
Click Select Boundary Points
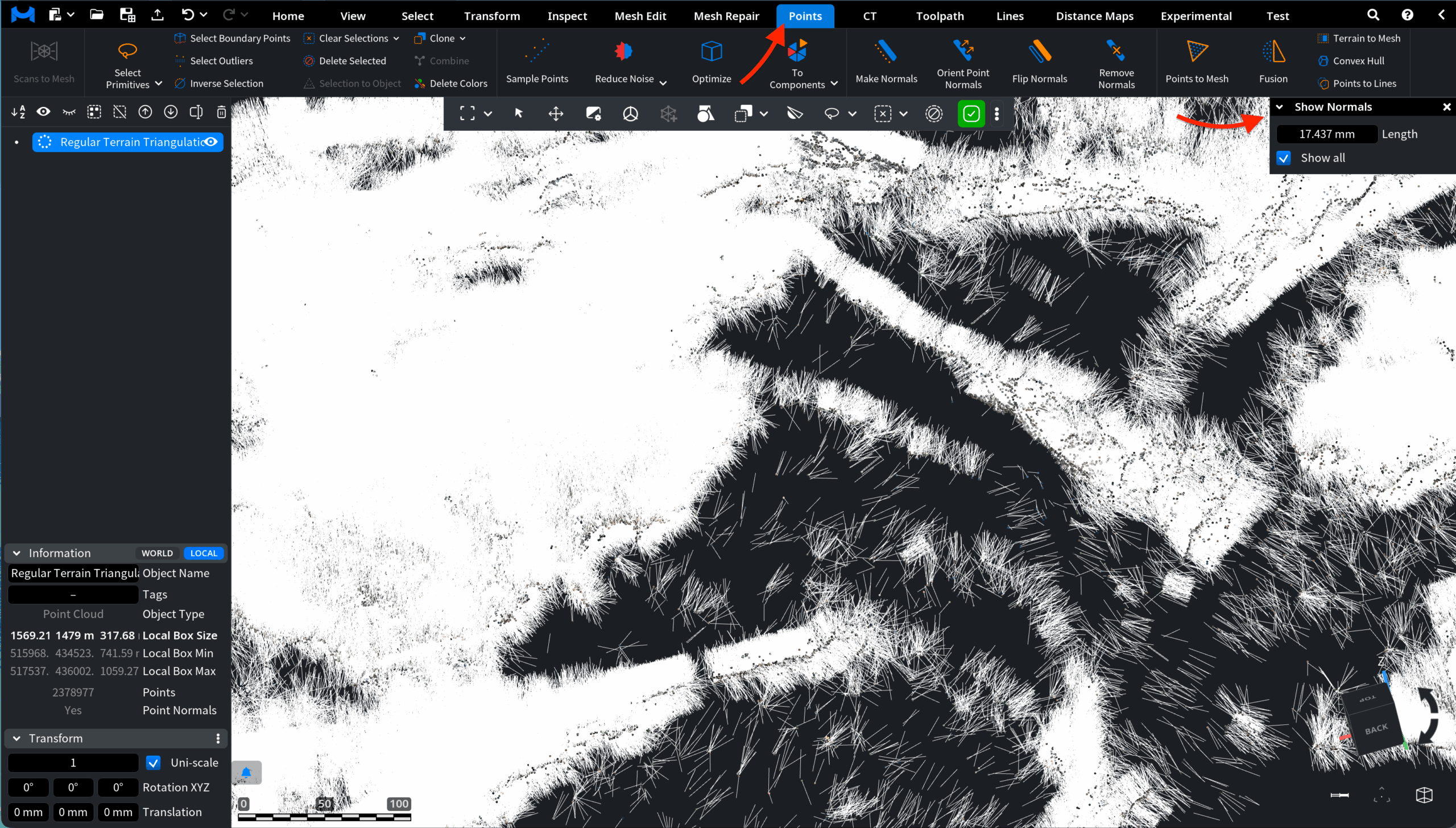coord(232,38)
